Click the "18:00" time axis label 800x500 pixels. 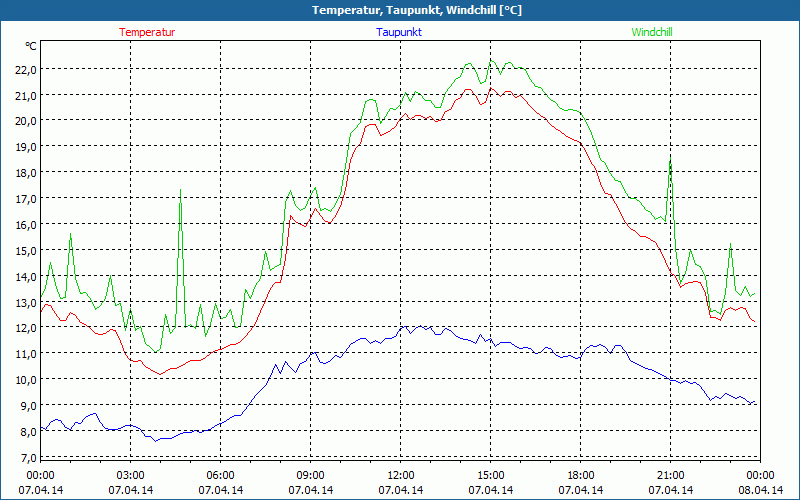tap(581, 476)
